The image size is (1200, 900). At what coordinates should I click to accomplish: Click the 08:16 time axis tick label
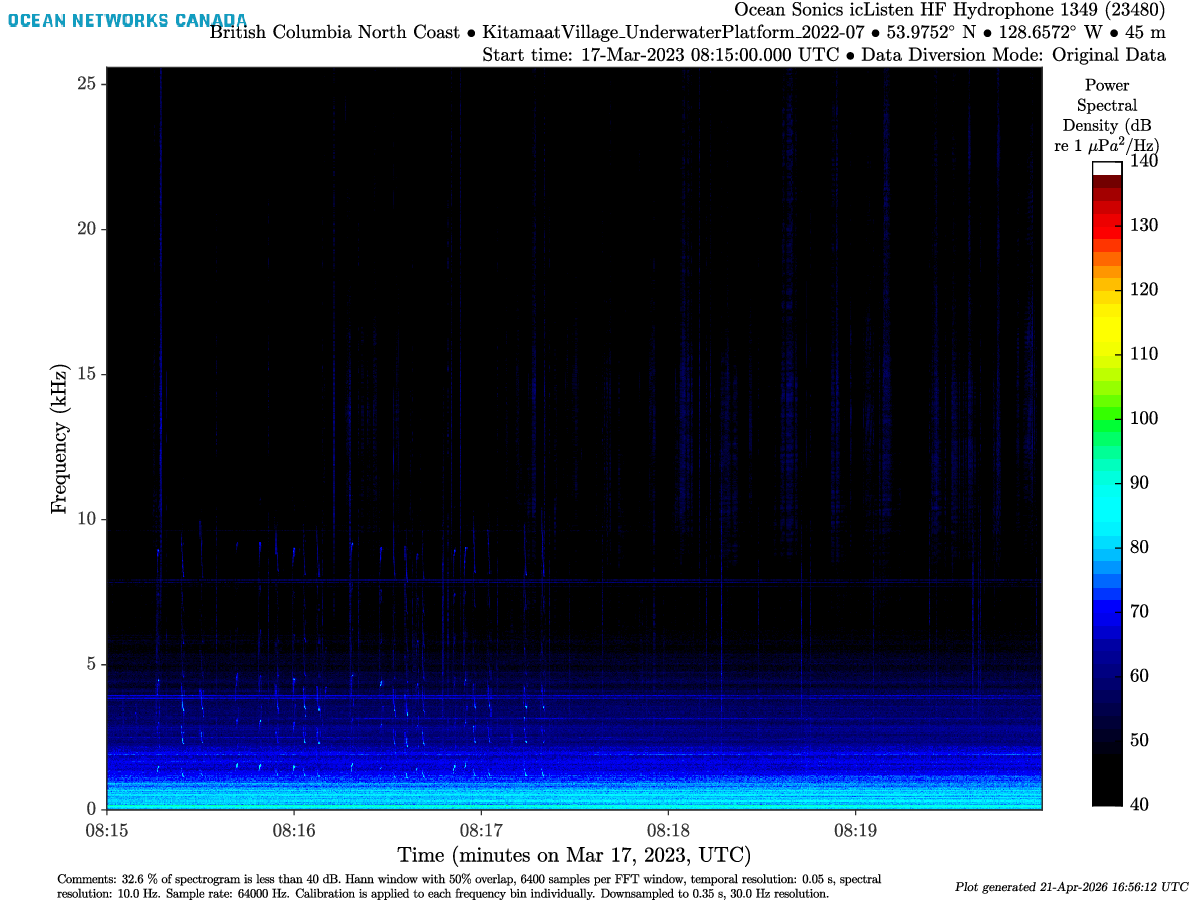click(293, 830)
